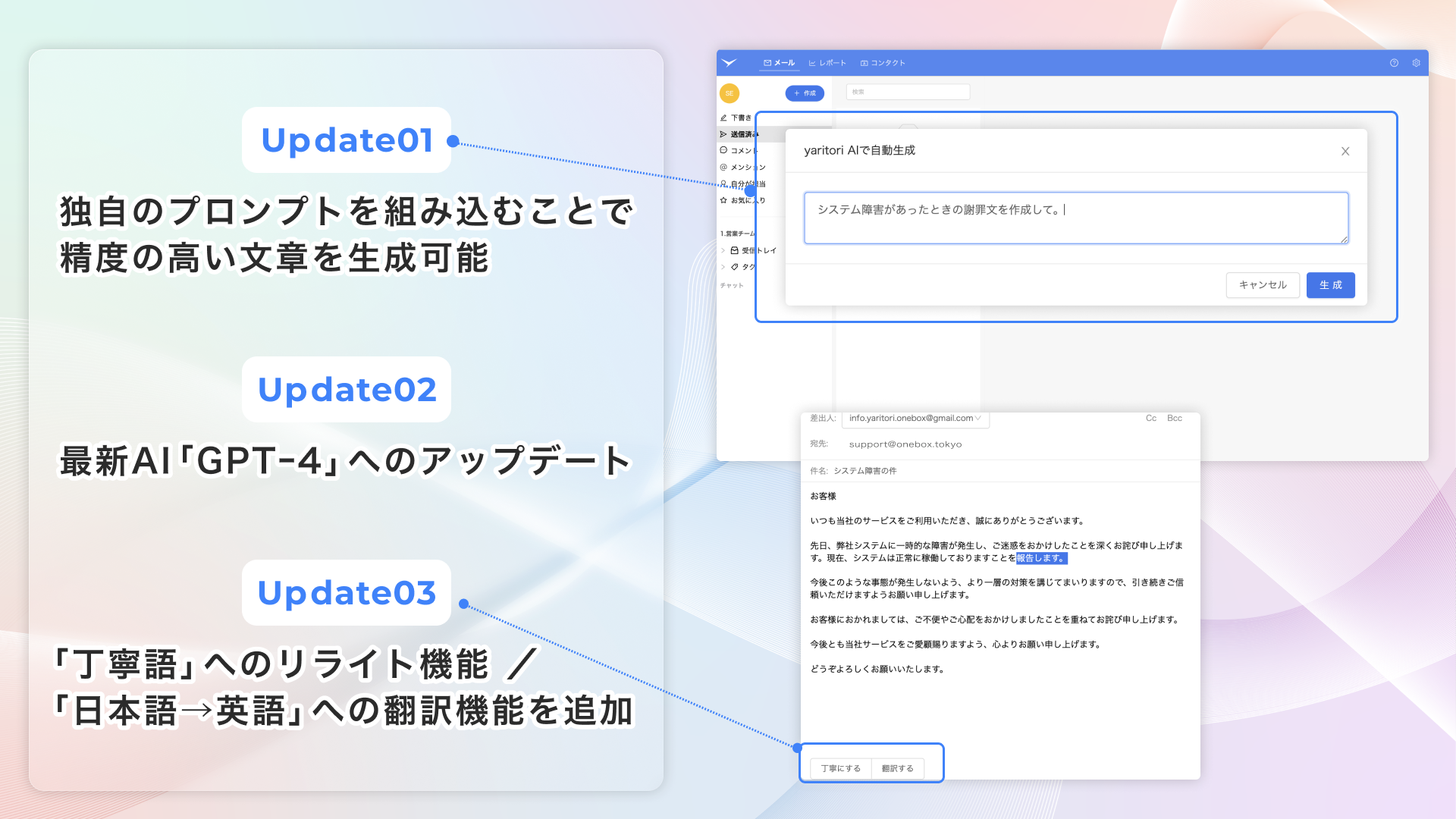Close the yaritori AI dialog

click(x=1345, y=151)
